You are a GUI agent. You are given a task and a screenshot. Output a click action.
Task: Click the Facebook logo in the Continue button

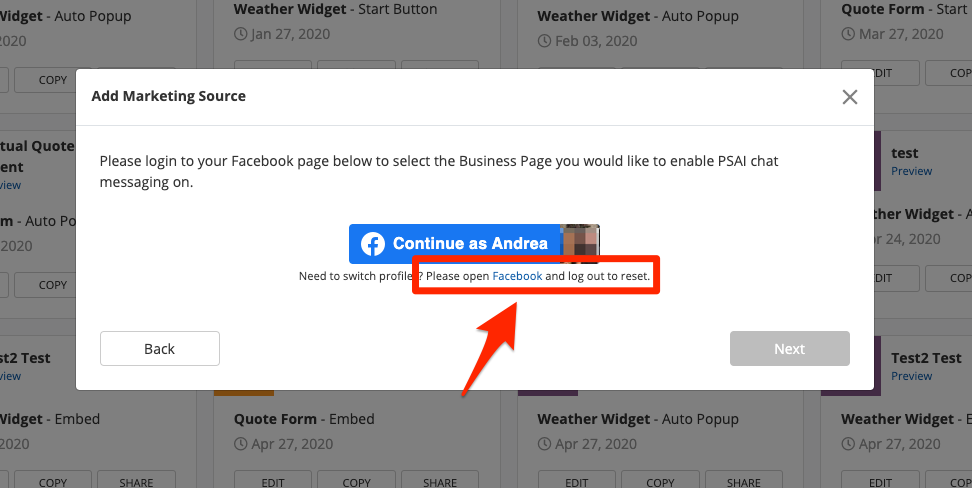373,244
